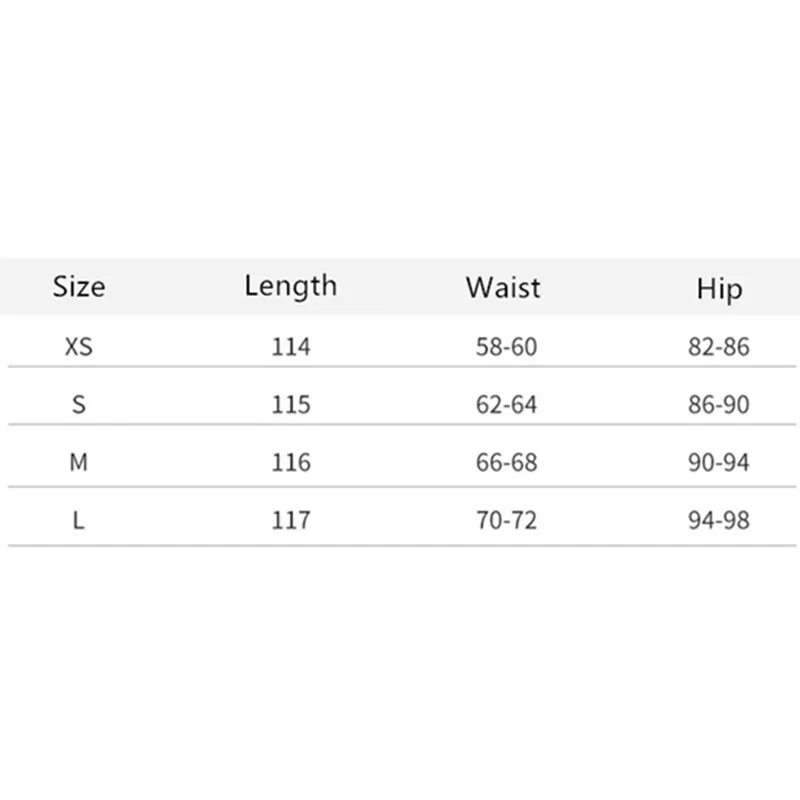This screenshot has width=800, height=800.
Task: Click the M size row label
Action: pos(79,463)
